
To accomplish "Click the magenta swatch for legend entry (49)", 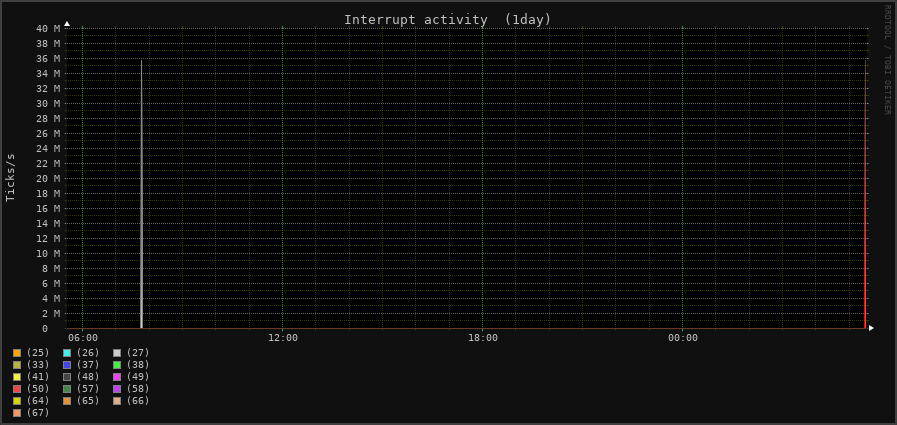I will click(117, 377).
